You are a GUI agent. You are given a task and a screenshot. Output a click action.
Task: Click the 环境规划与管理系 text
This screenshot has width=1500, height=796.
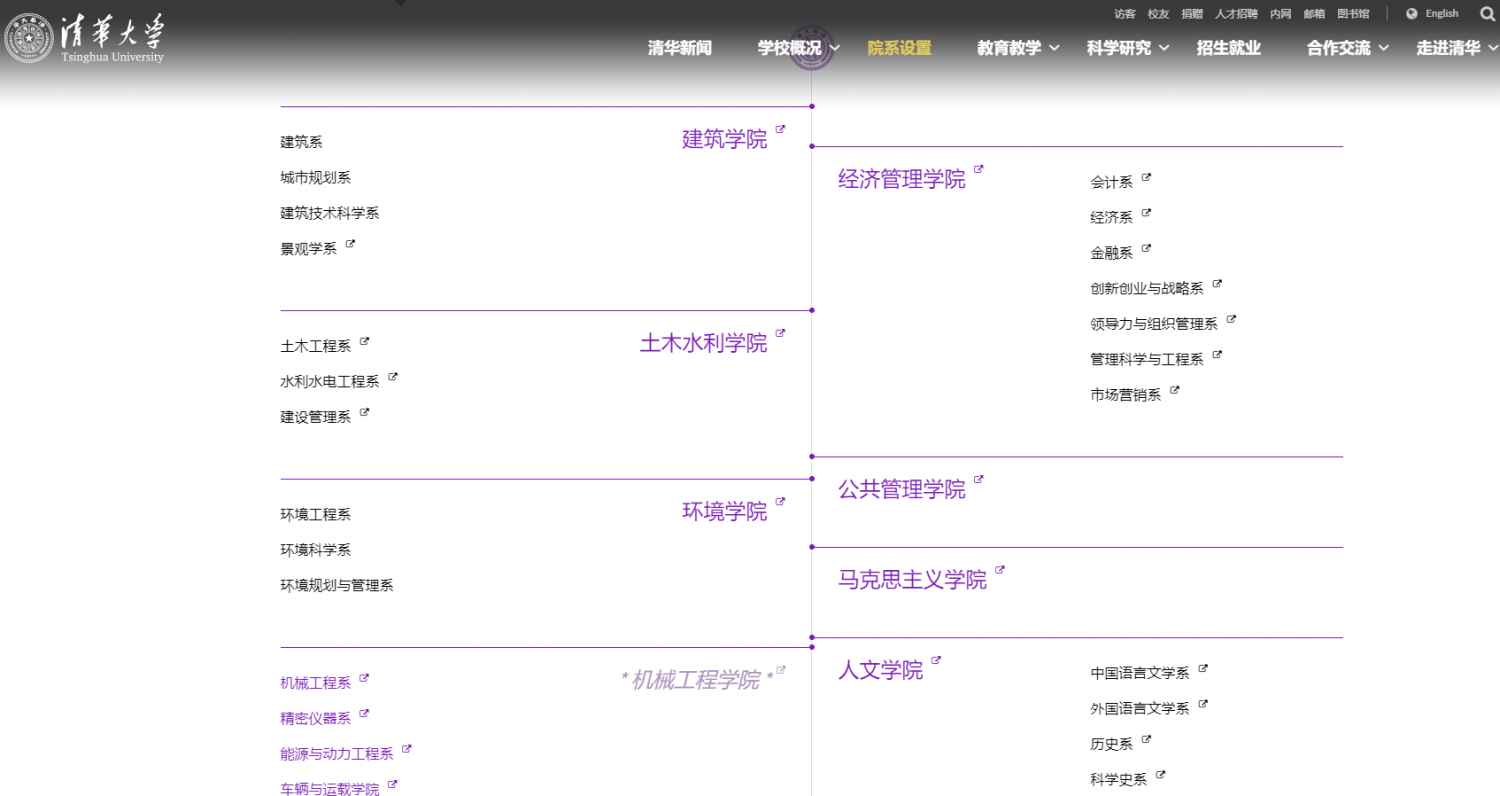[337, 585]
